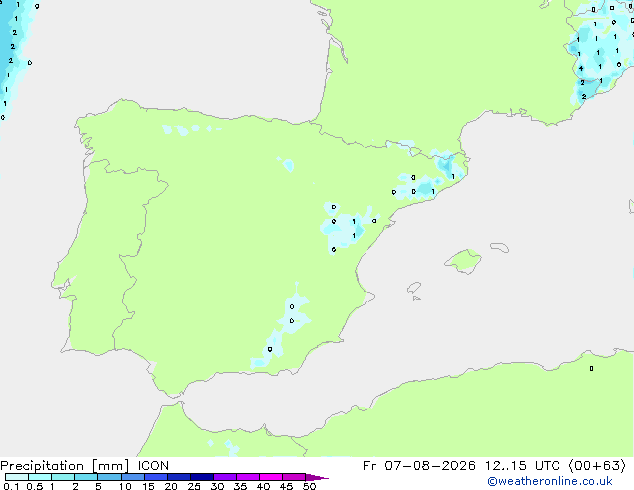634x490 pixels.
Task: Click the date "Fr 07-08-2026"
Action: (419, 466)
